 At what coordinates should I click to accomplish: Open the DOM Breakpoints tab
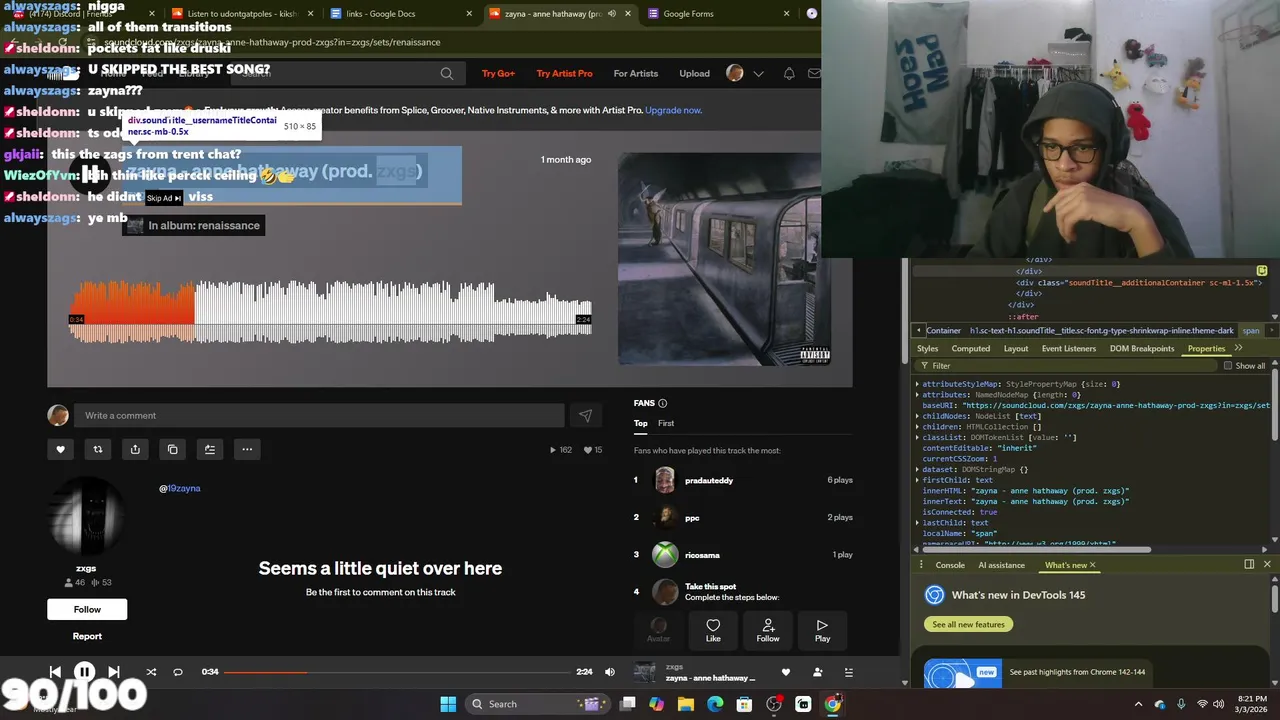1142,349
